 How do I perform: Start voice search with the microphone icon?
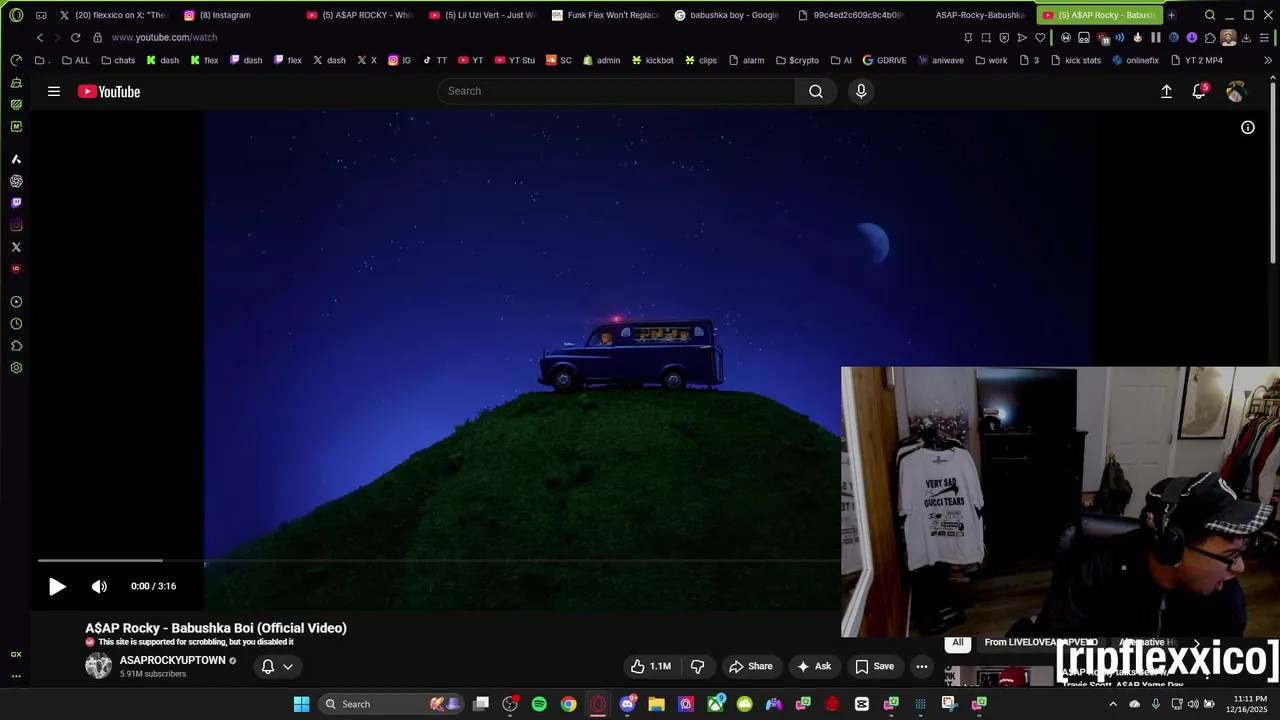click(861, 91)
